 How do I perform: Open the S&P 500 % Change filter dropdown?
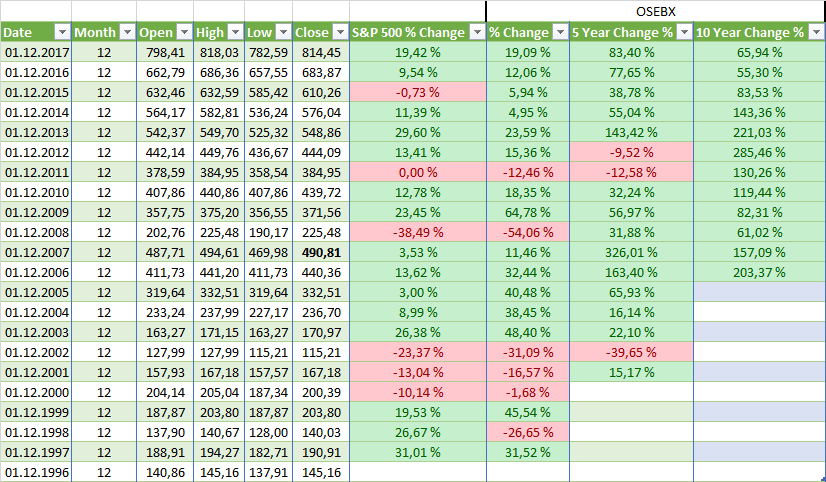tap(477, 32)
